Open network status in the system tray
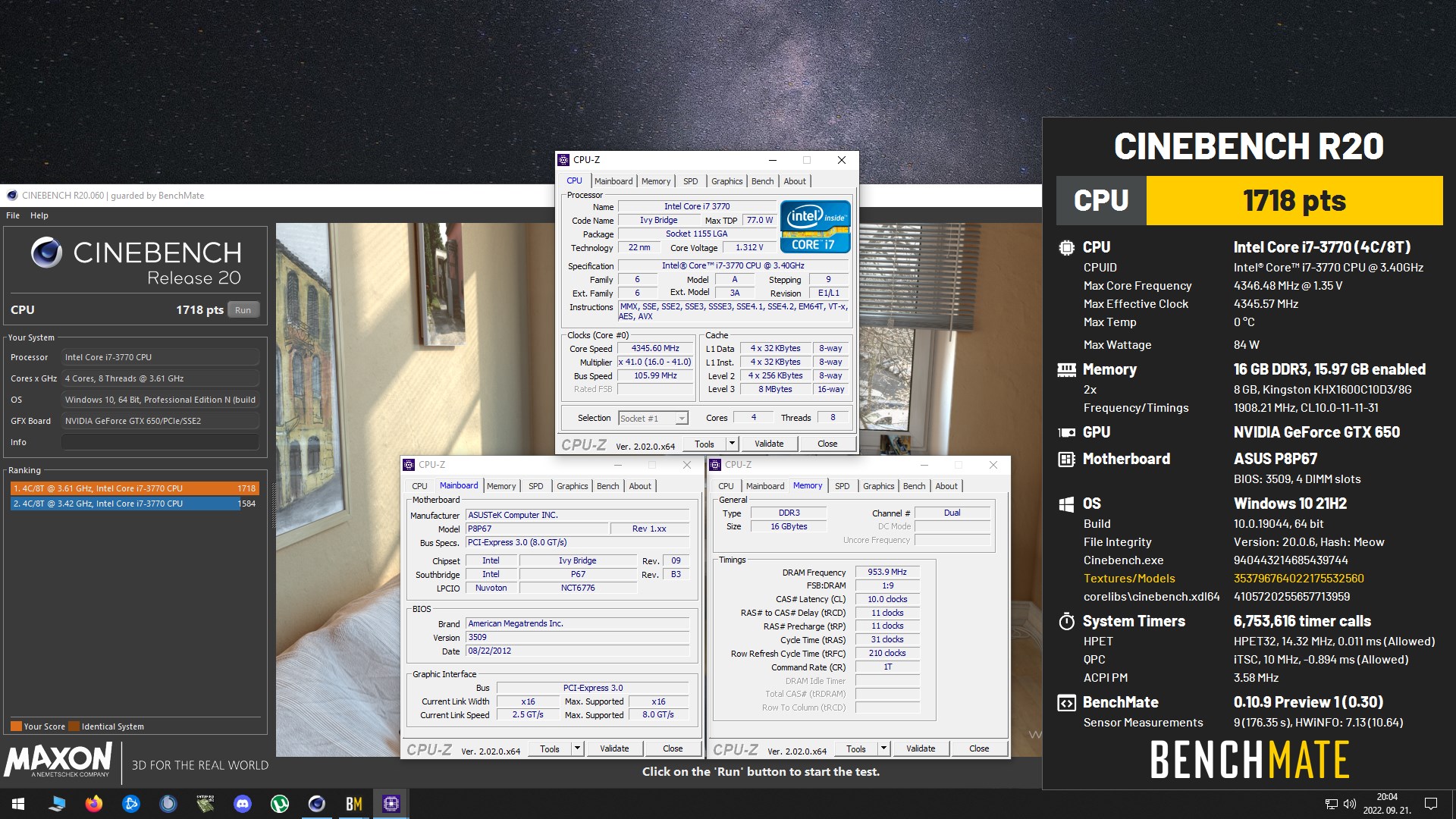Viewport: 1456px width, 819px height. [x=1332, y=804]
